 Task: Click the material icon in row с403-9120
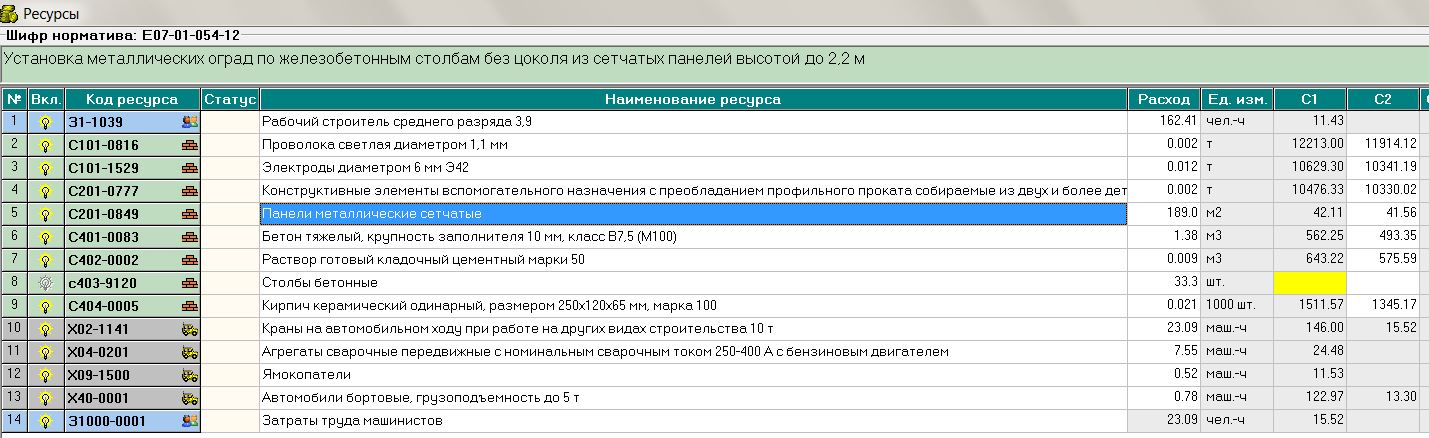pos(189,283)
